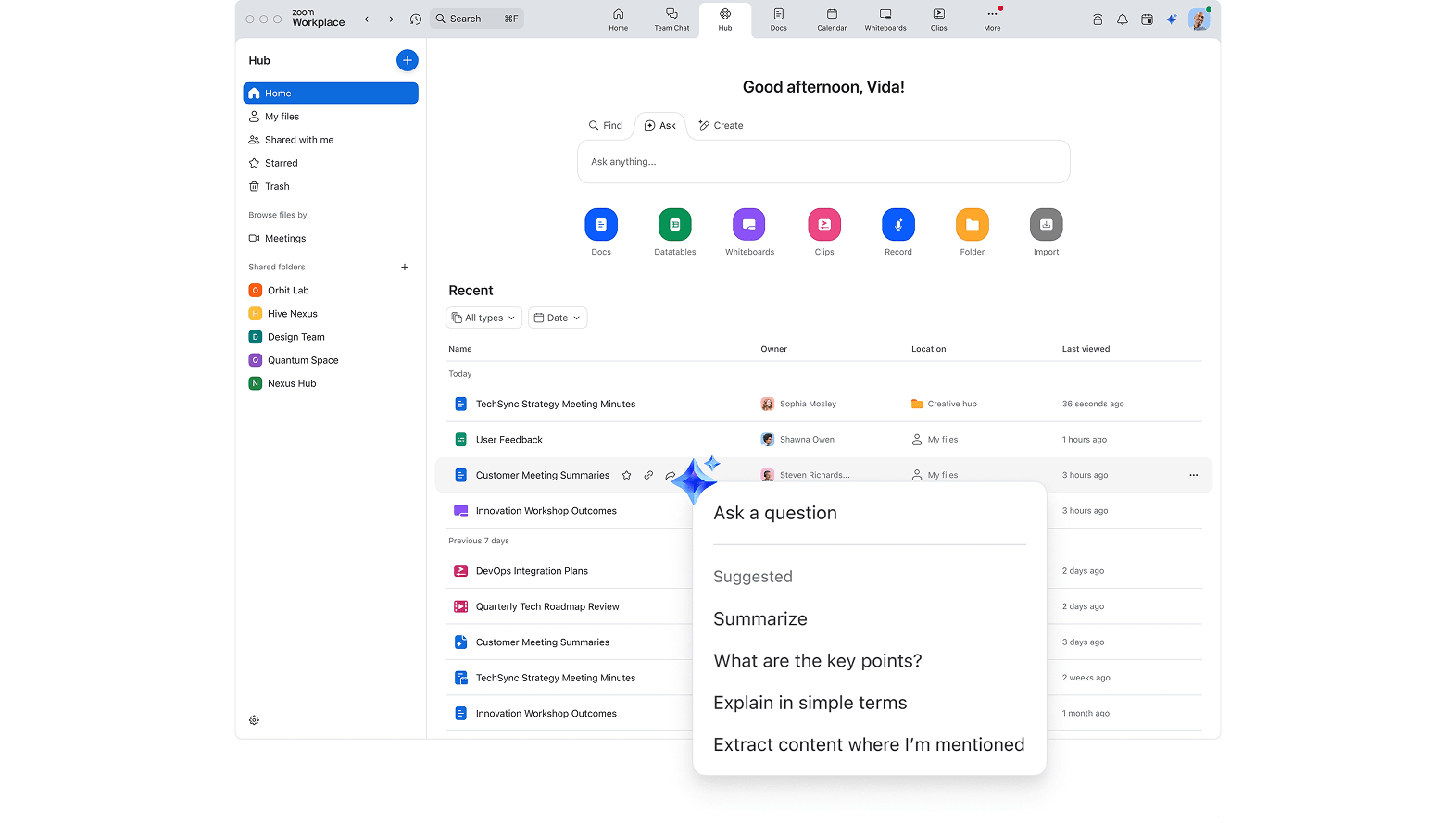Copy link for Customer Meeting Summaries
Screen dimensions: 1456x823
(x=648, y=476)
